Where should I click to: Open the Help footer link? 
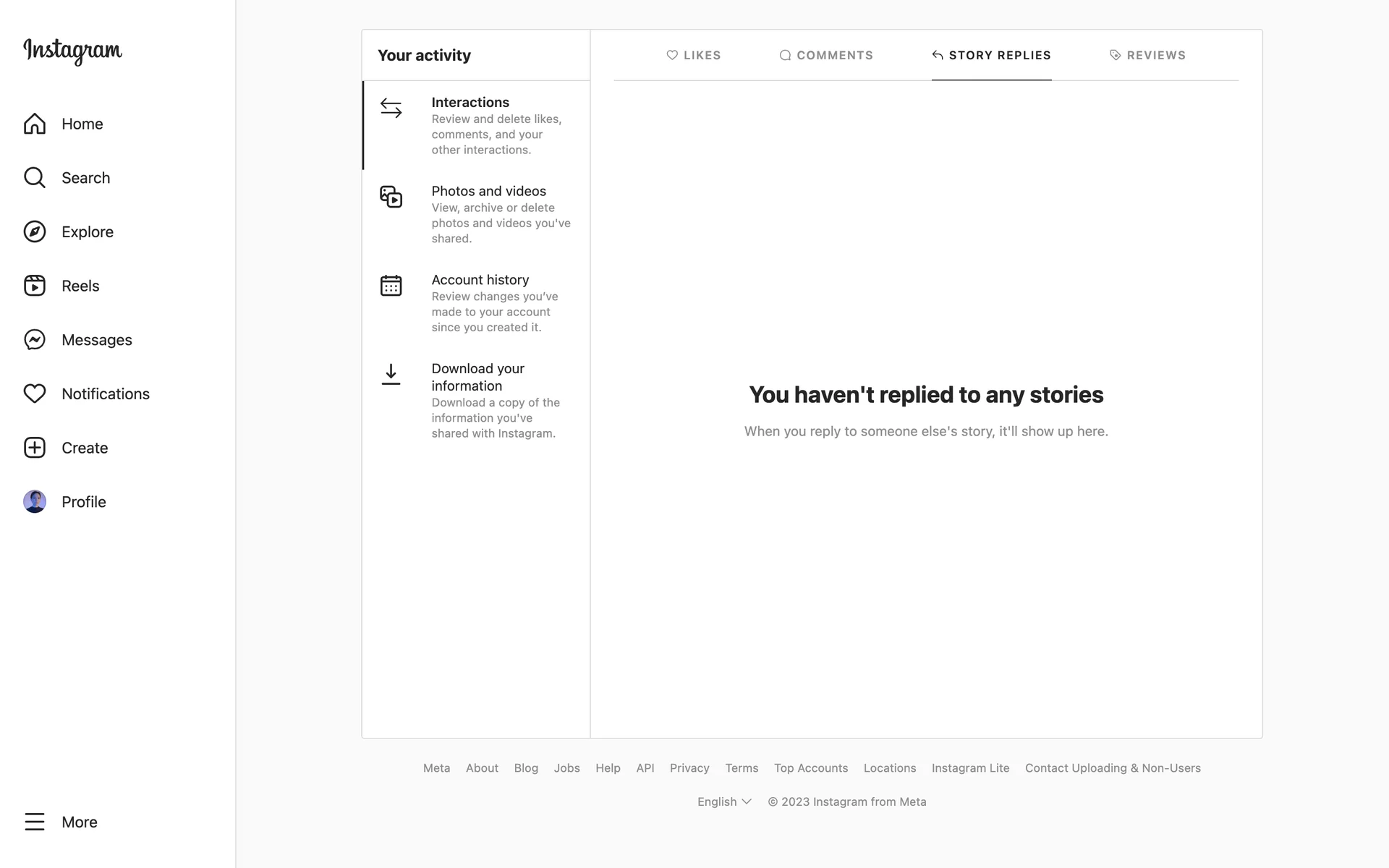[608, 768]
